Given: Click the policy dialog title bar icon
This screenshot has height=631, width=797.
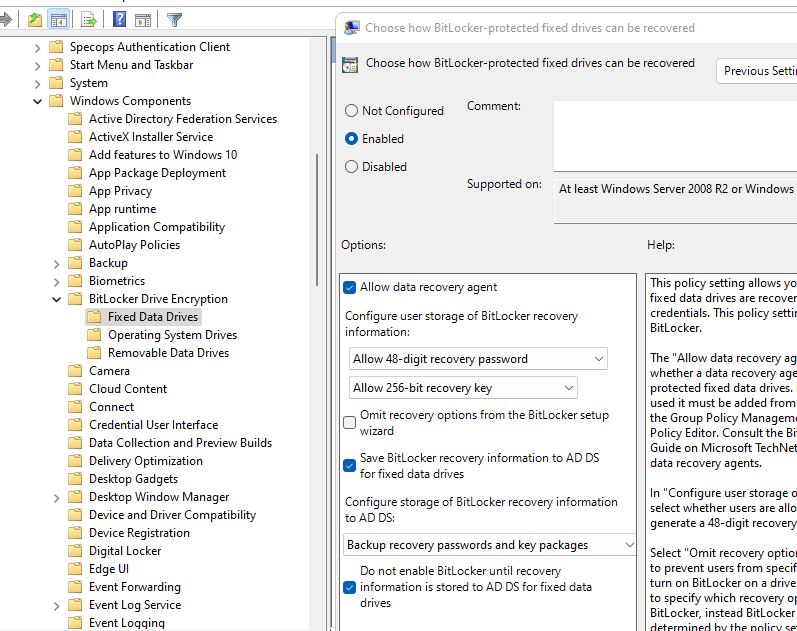Looking at the screenshot, I should point(352,27).
